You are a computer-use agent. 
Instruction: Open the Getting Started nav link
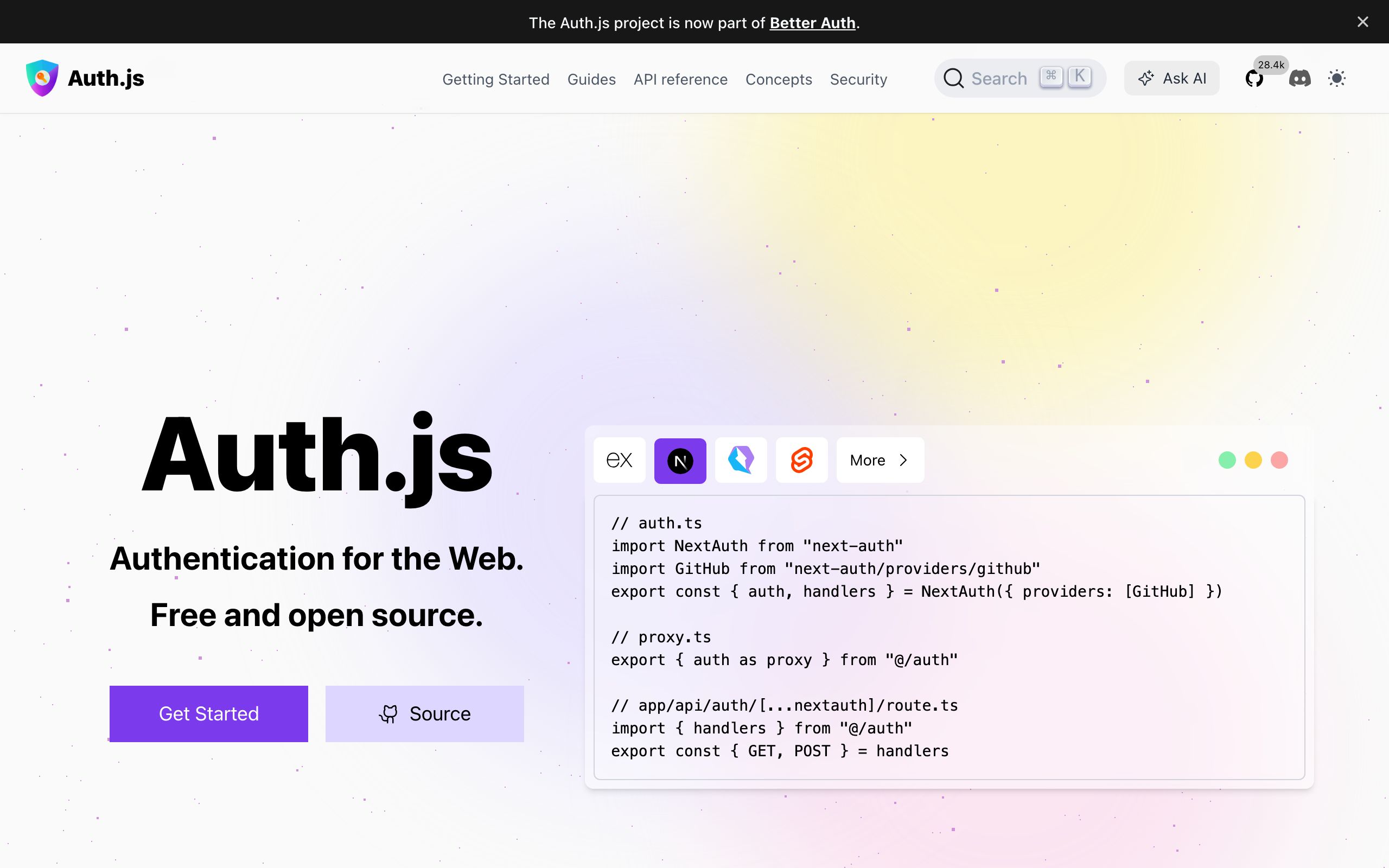[x=496, y=79]
